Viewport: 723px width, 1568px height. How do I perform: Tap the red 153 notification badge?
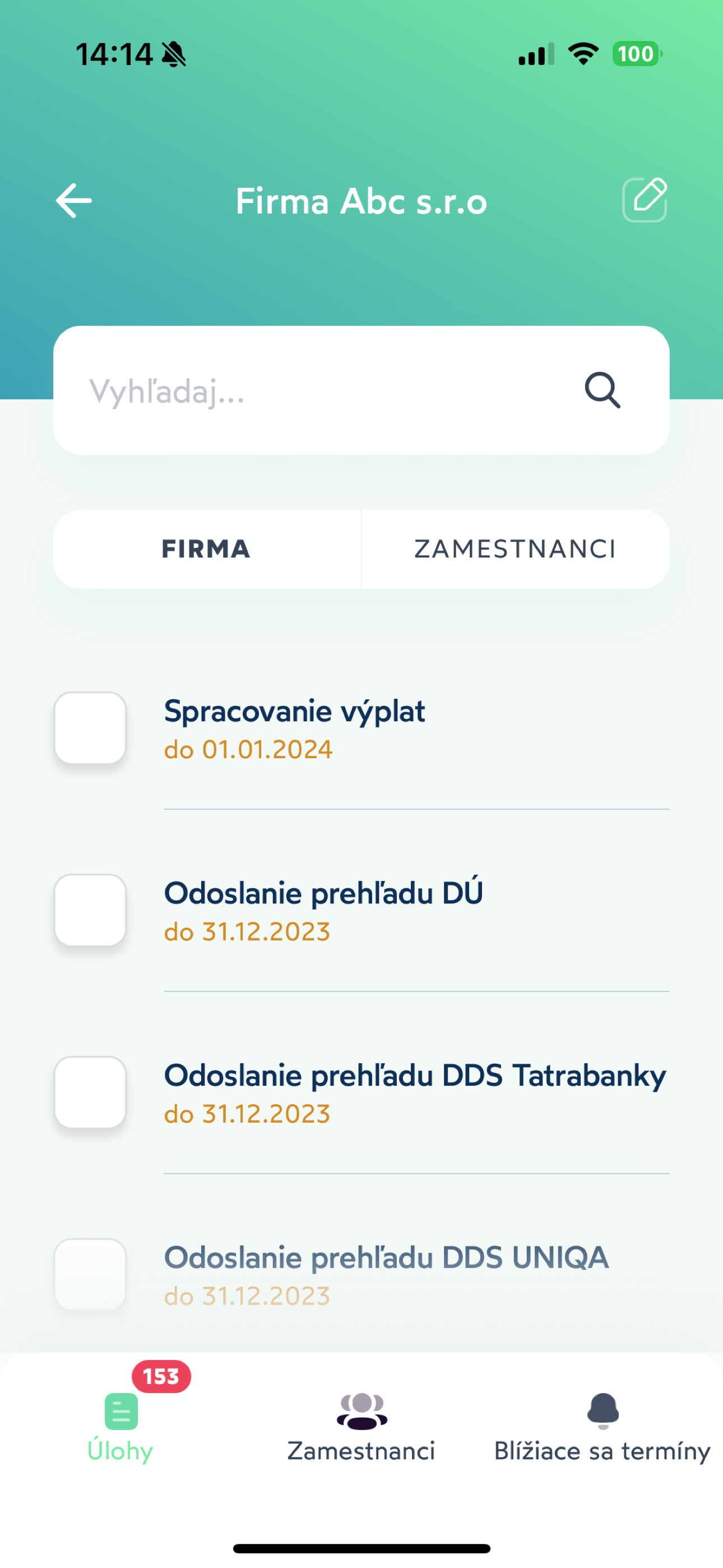(161, 1376)
